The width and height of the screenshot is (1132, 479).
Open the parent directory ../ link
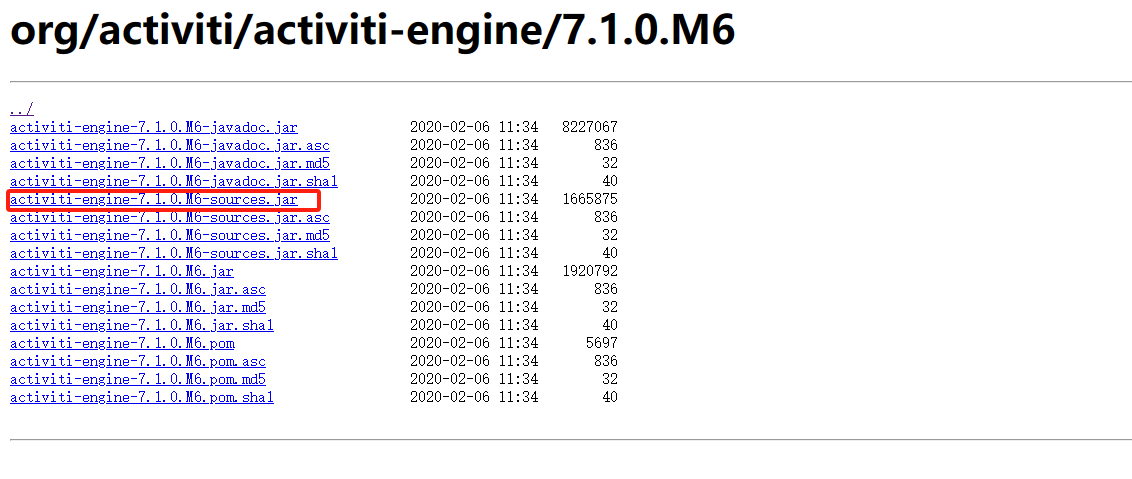22,109
